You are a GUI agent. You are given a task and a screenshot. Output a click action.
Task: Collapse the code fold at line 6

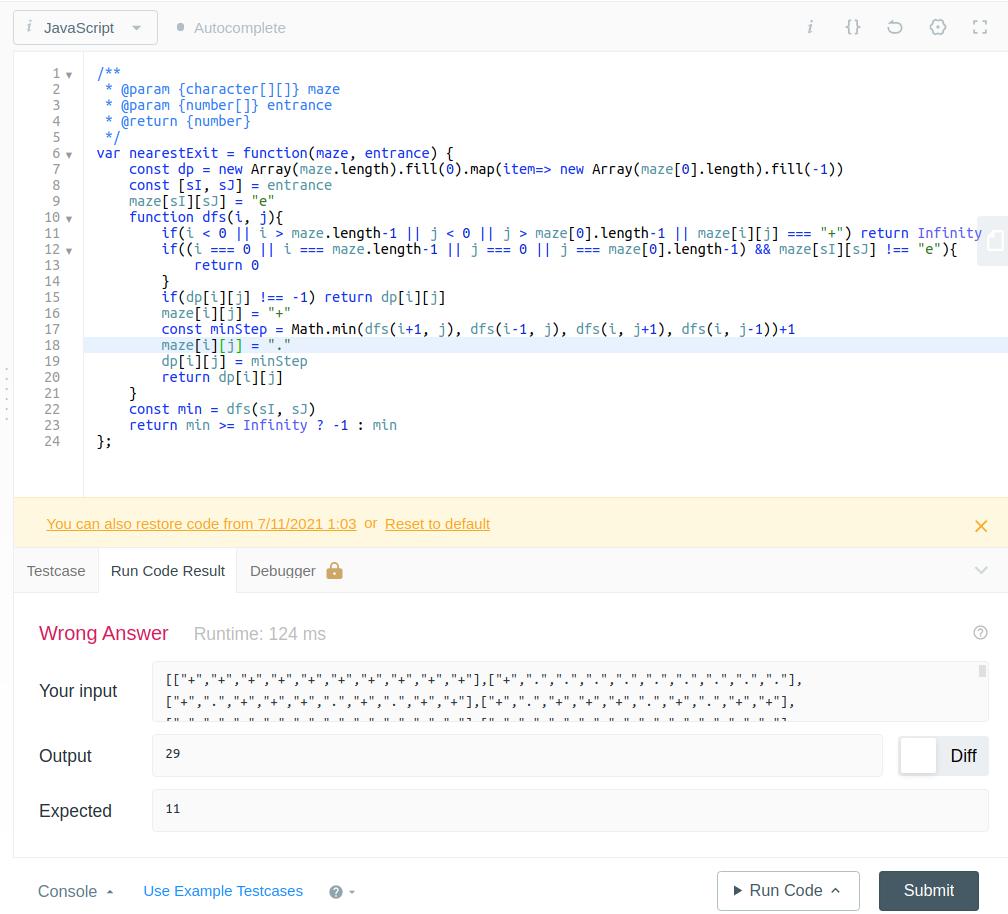69,155
